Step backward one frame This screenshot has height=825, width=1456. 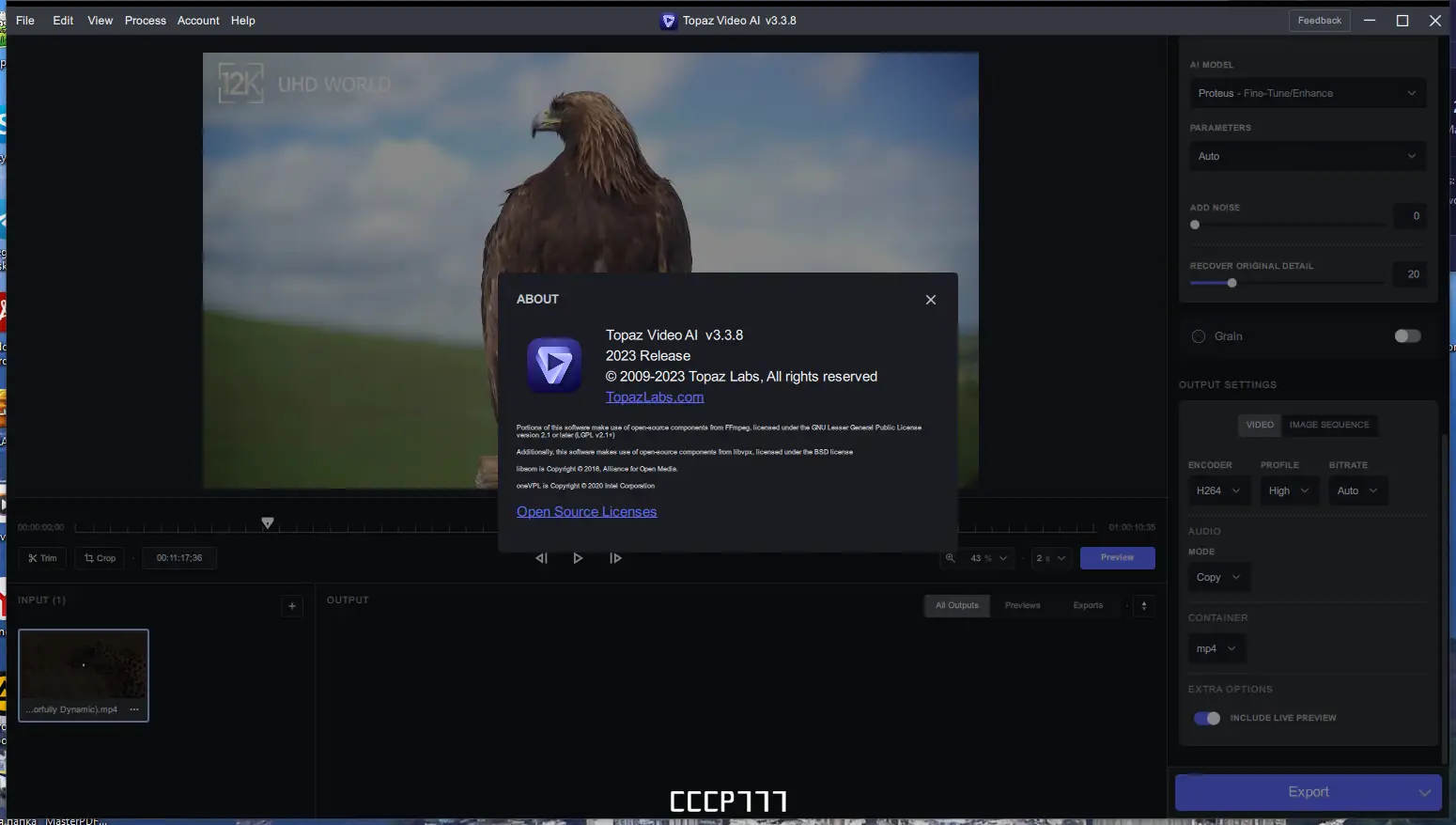pyautogui.click(x=541, y=557)
